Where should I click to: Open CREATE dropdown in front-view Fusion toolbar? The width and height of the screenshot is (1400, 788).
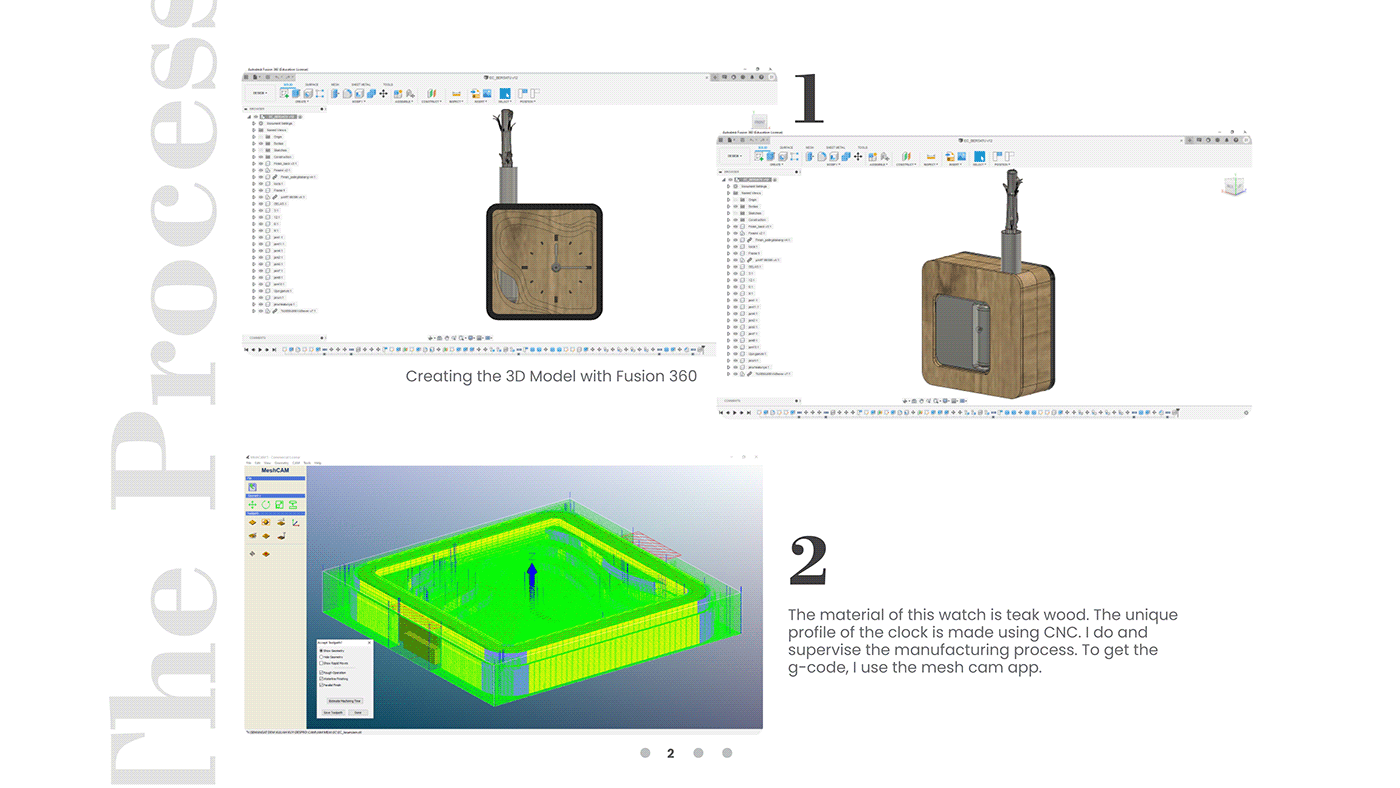click(x=300, y=101)
